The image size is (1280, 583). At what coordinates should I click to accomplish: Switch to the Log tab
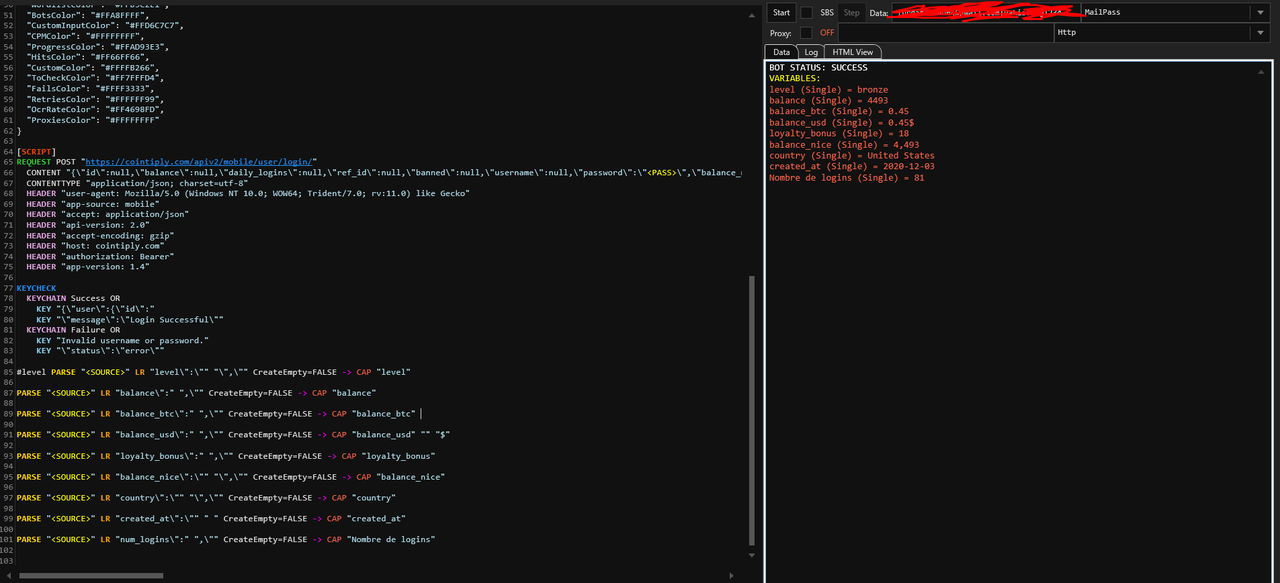(x=811, y=52)
